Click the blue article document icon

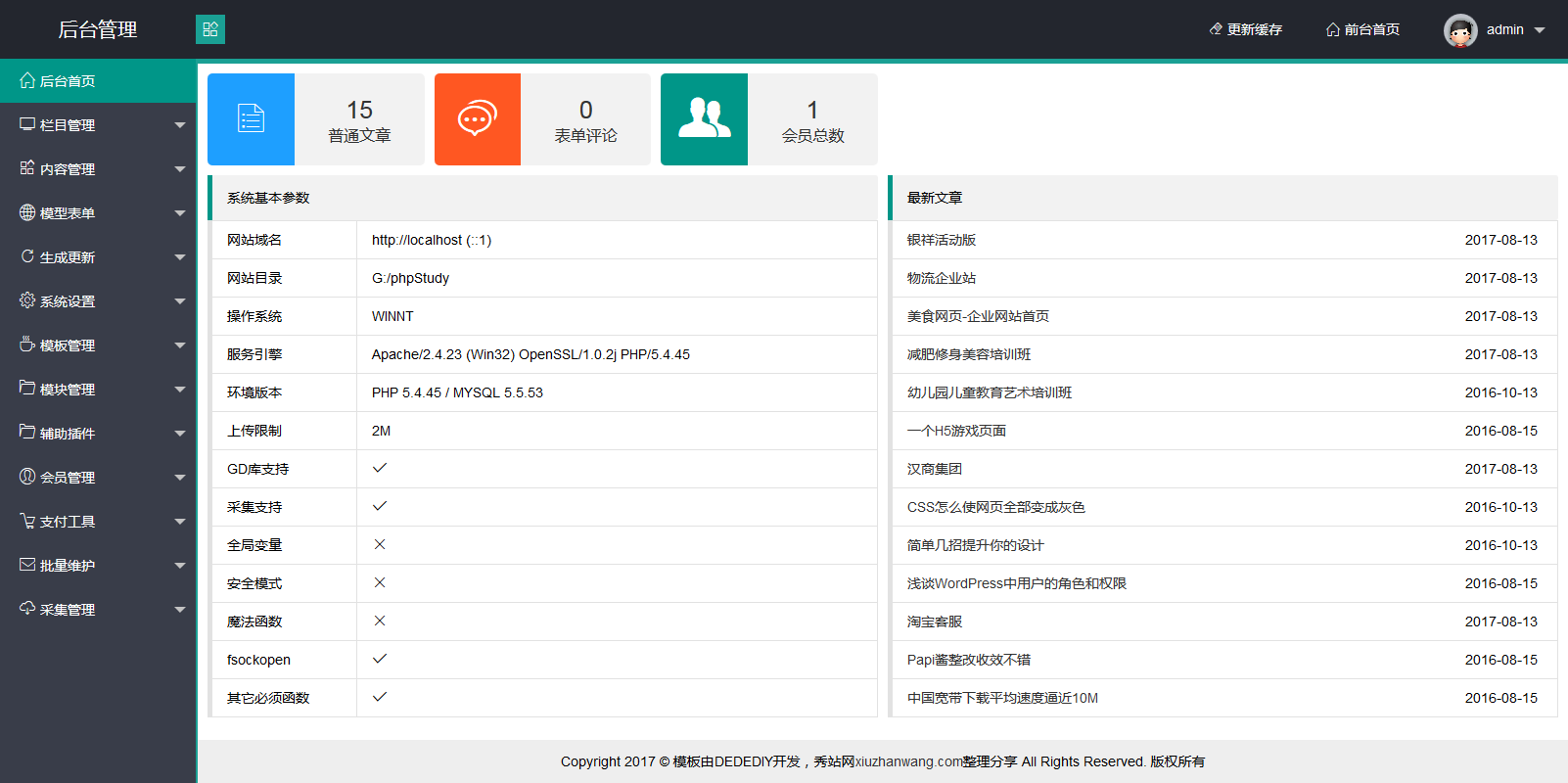click(251, 119)
